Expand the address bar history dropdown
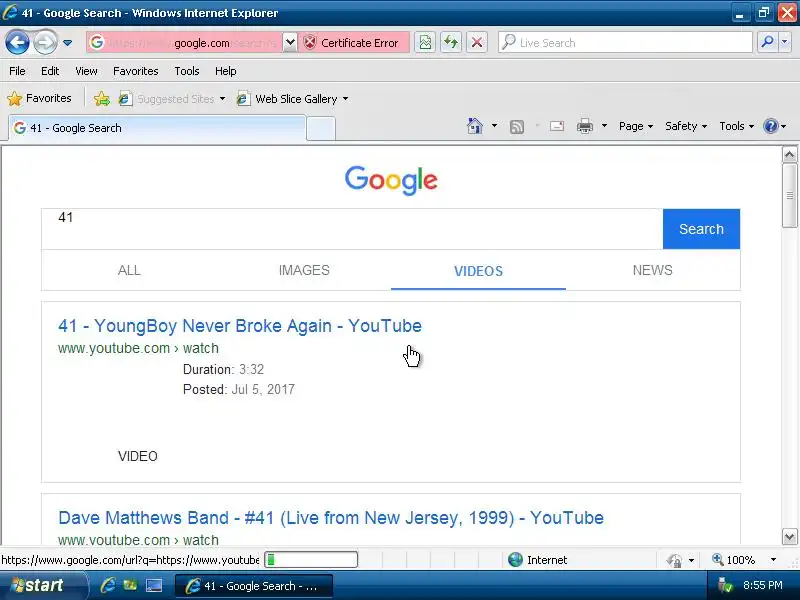This screenshot has width=800, height=600. (x=290, y=42)
